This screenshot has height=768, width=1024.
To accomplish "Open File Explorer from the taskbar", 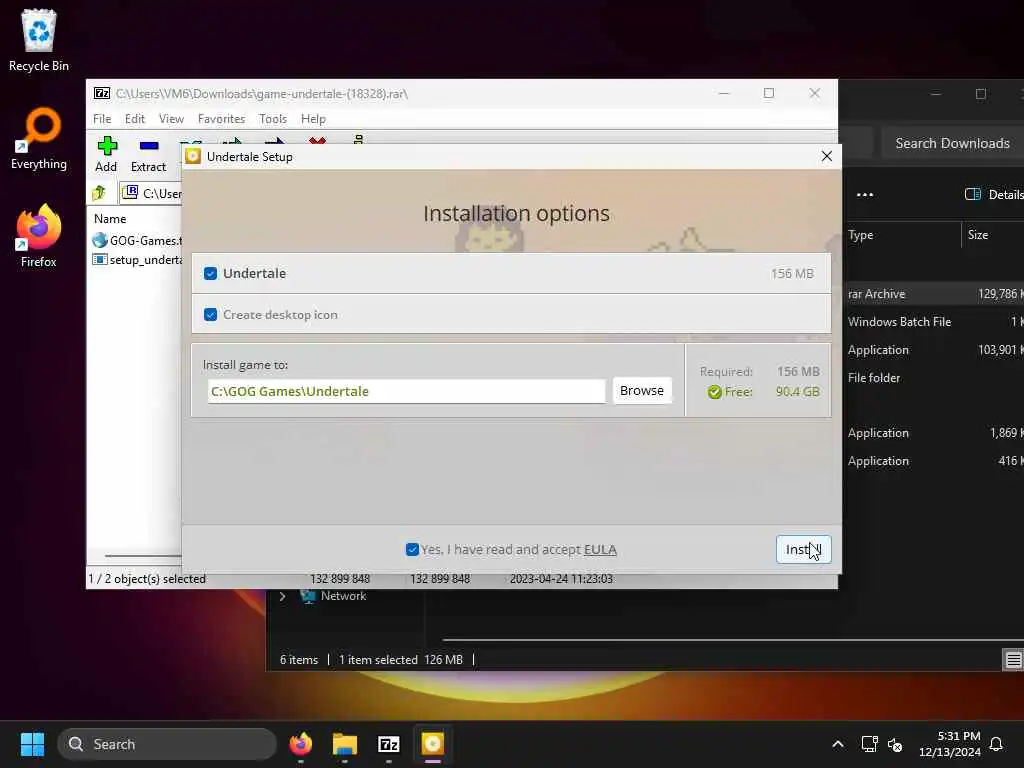I will tap(345, 744).
